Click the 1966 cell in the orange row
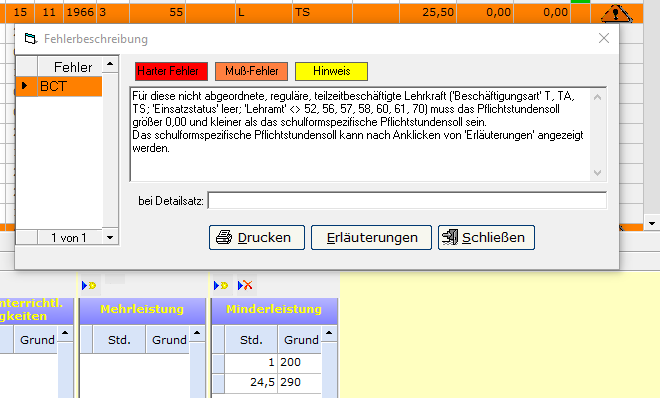 click(80, 13)
